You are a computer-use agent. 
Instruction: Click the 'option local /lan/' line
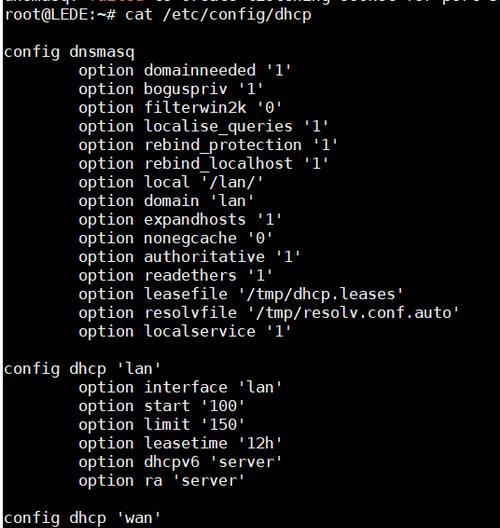[x=171, y=183]
